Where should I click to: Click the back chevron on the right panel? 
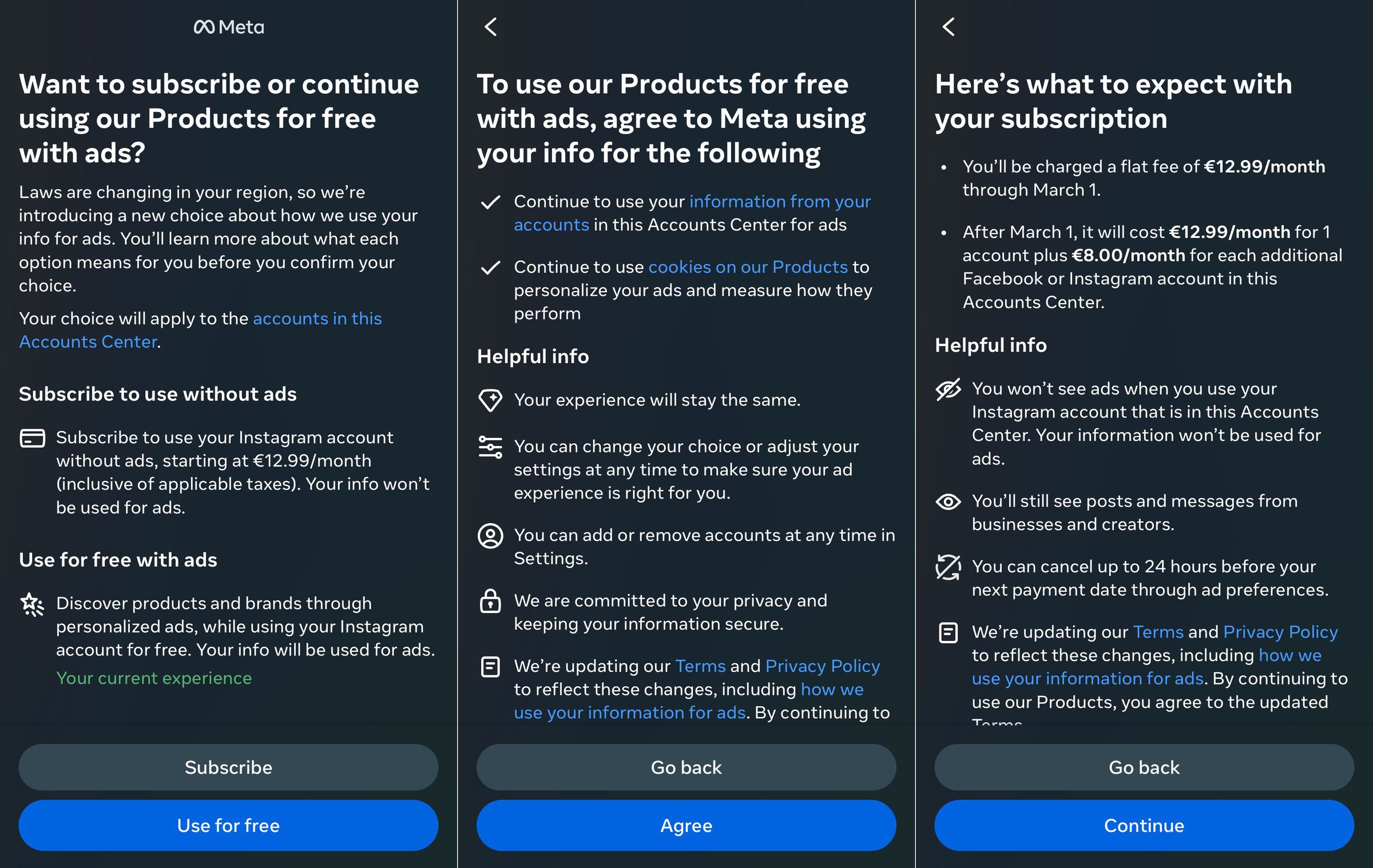click(948, 27)
